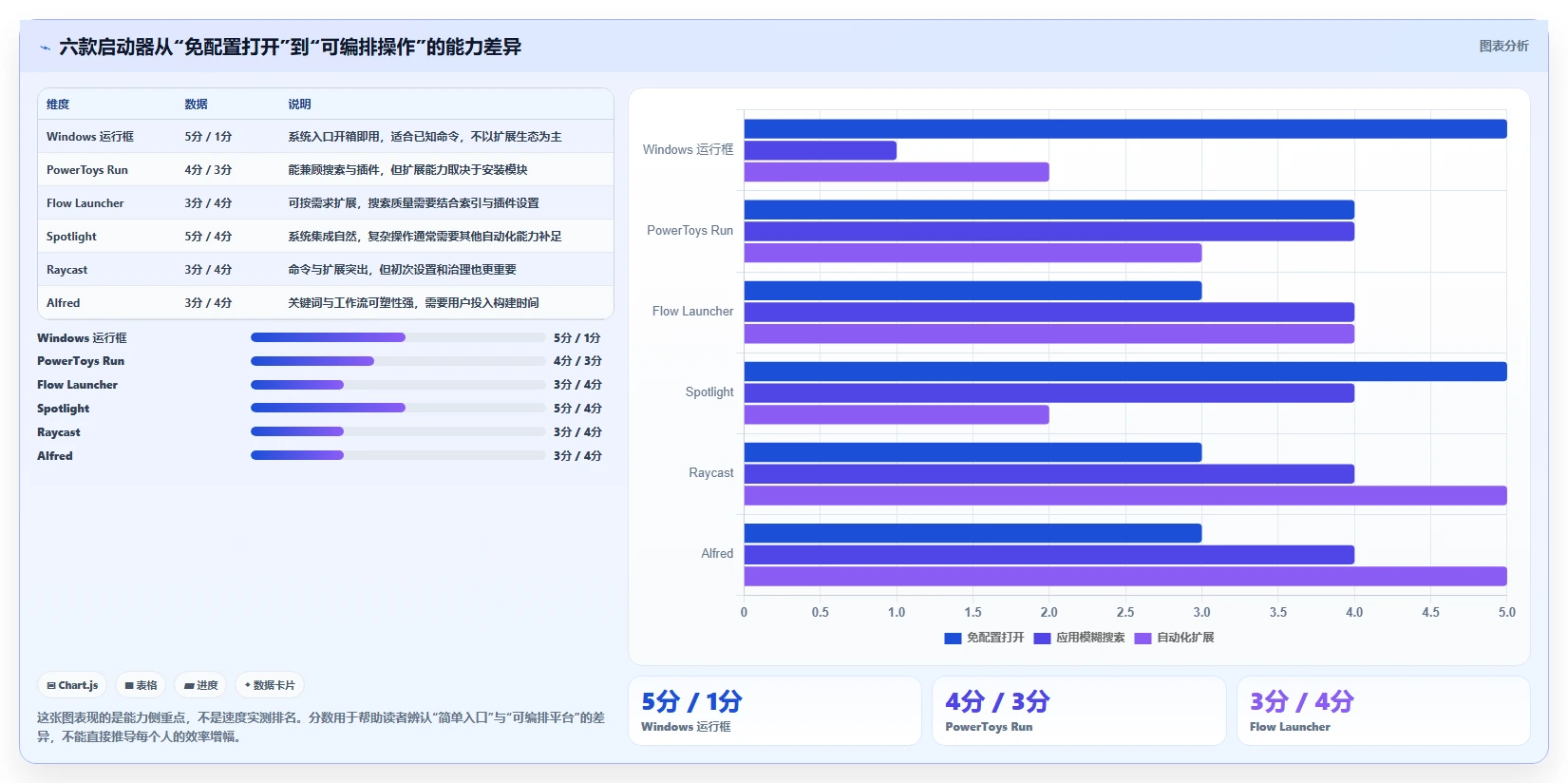Image resolution: width=1568 pixels, height=783 pixels.
Task: Select the 进度 chip
Action: pyautogui.click(x=200, y=685)
